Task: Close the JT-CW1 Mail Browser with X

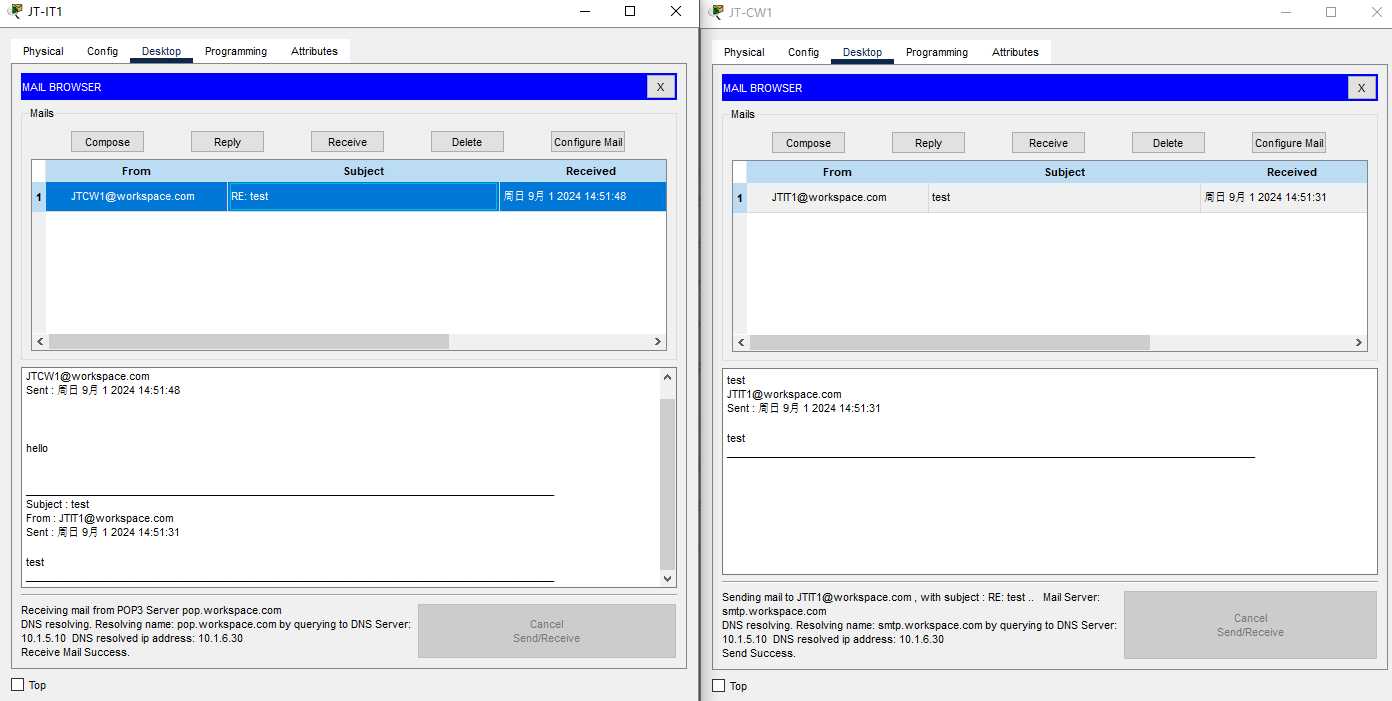Action: click(1361, 88)
